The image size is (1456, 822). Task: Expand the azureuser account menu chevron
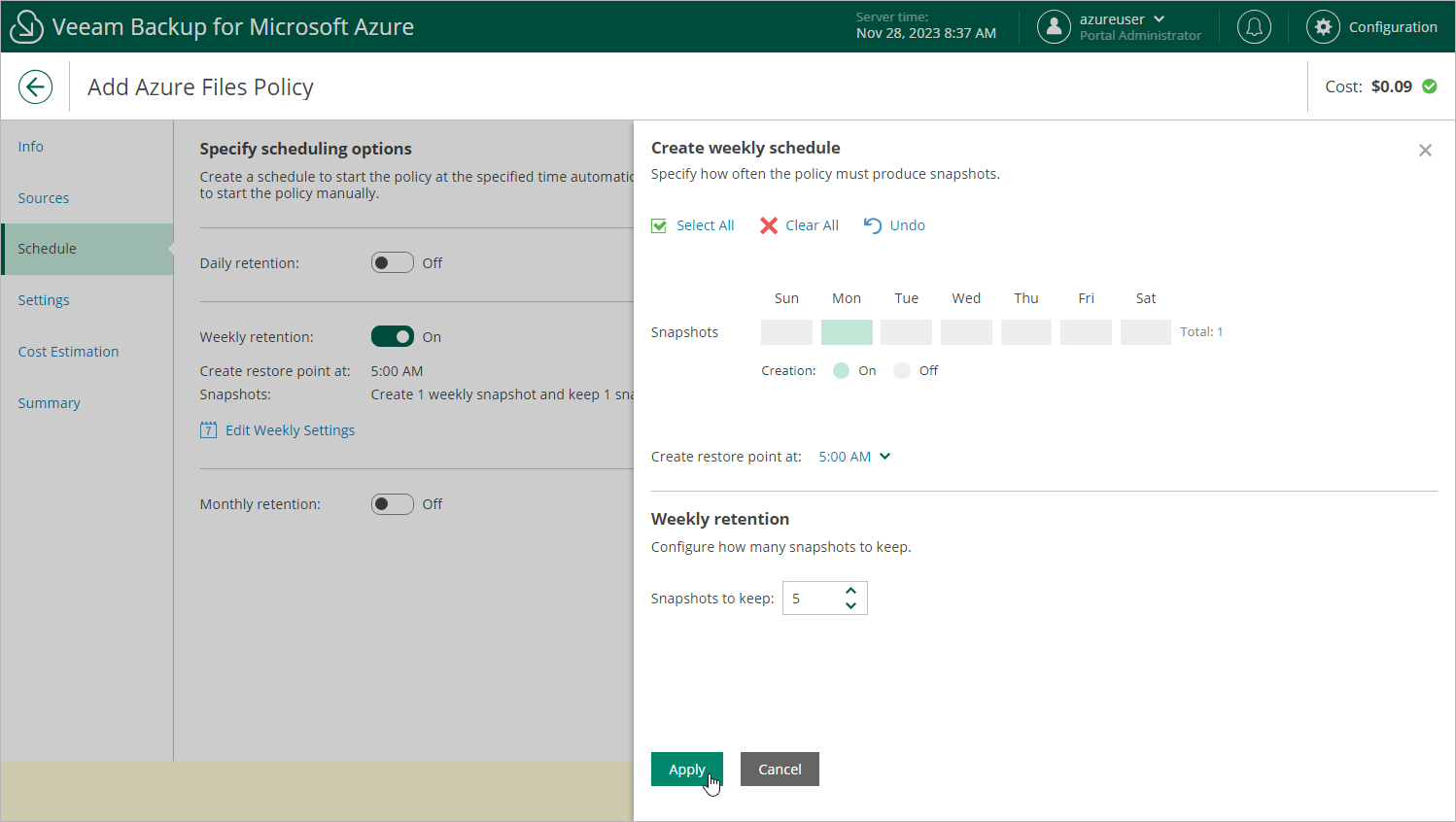point(1159,19)
